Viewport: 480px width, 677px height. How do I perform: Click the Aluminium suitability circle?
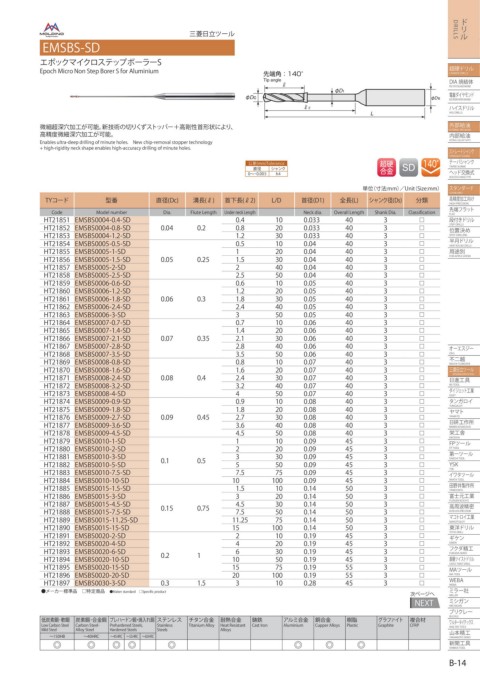coord(297,645)
